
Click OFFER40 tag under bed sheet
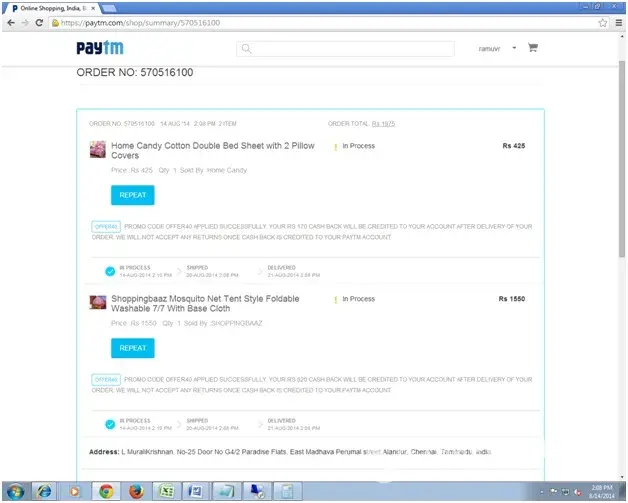pos(106,227)
